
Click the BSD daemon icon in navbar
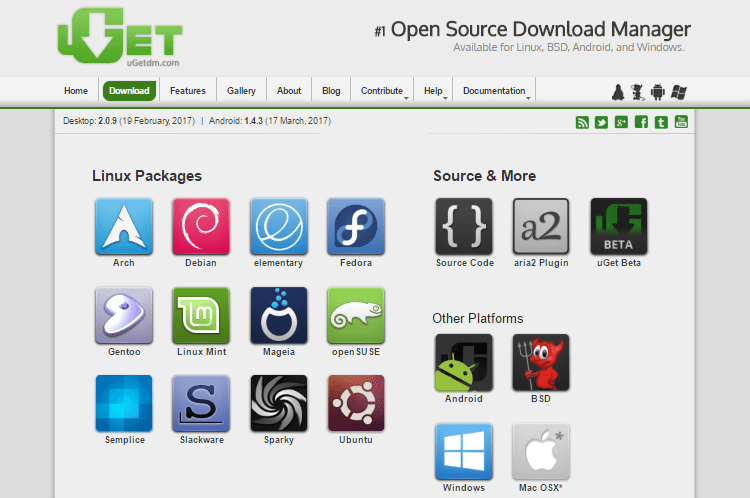[637, 92]
